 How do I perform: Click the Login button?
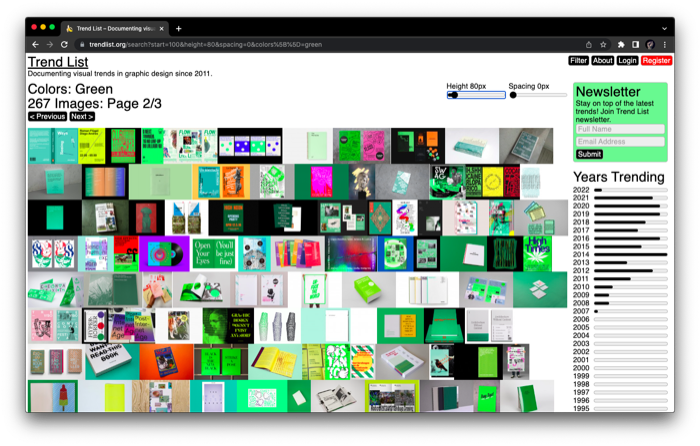coord(627,61)
